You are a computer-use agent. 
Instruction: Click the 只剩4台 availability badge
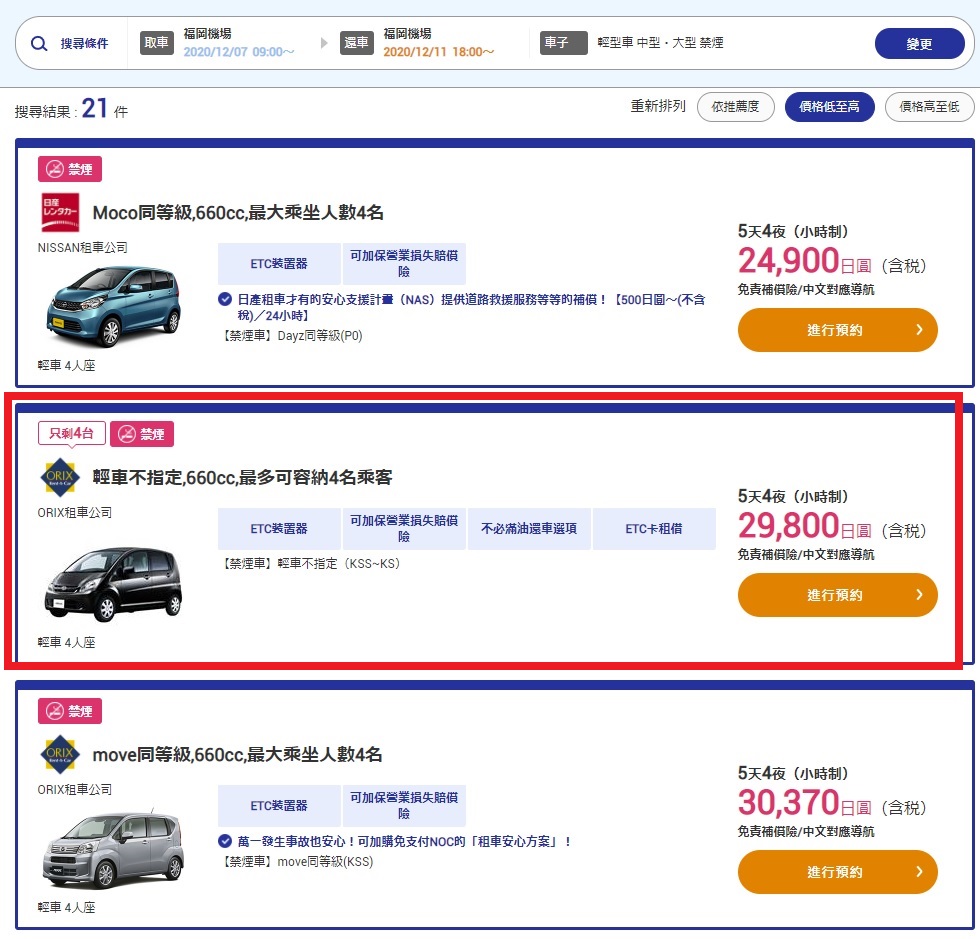(x=71, y=434)
